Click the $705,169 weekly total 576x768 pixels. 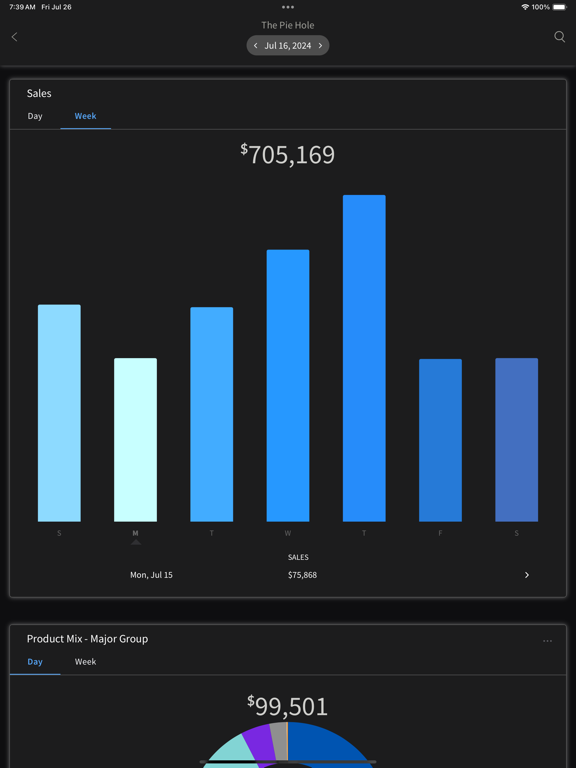(288, 154)
